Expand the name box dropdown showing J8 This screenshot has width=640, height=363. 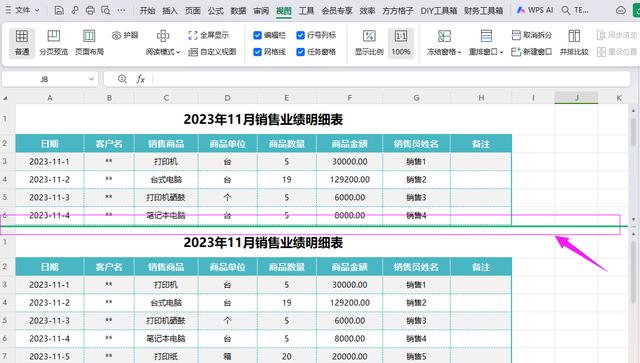click(91, 79)
